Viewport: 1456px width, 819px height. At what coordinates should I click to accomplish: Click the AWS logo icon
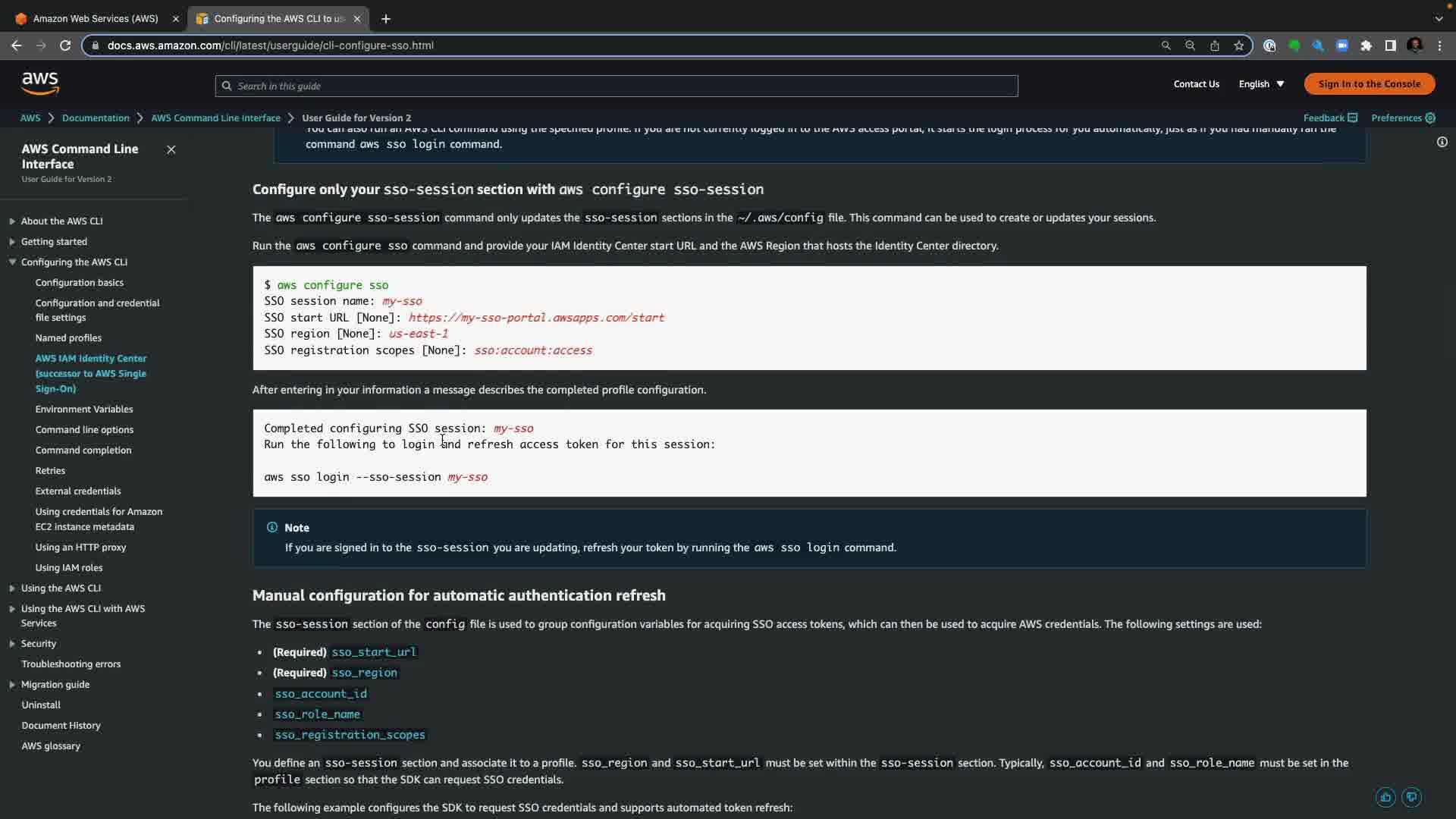coord(40,83)
